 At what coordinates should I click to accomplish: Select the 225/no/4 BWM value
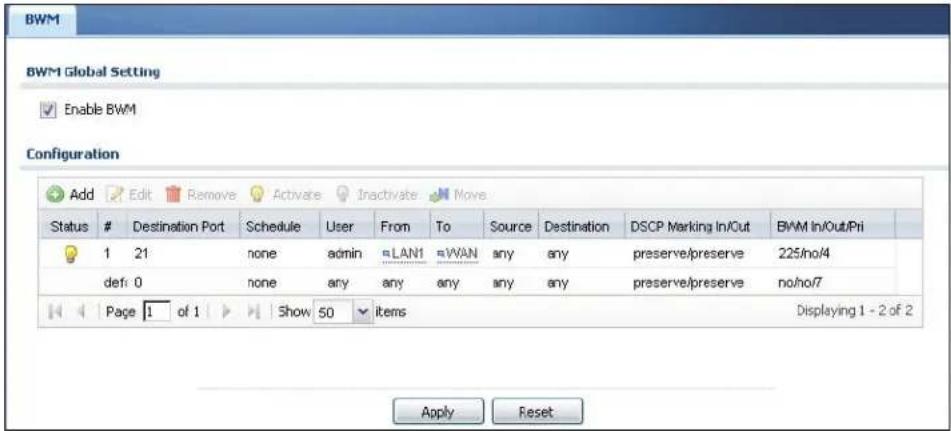(803, 254)
